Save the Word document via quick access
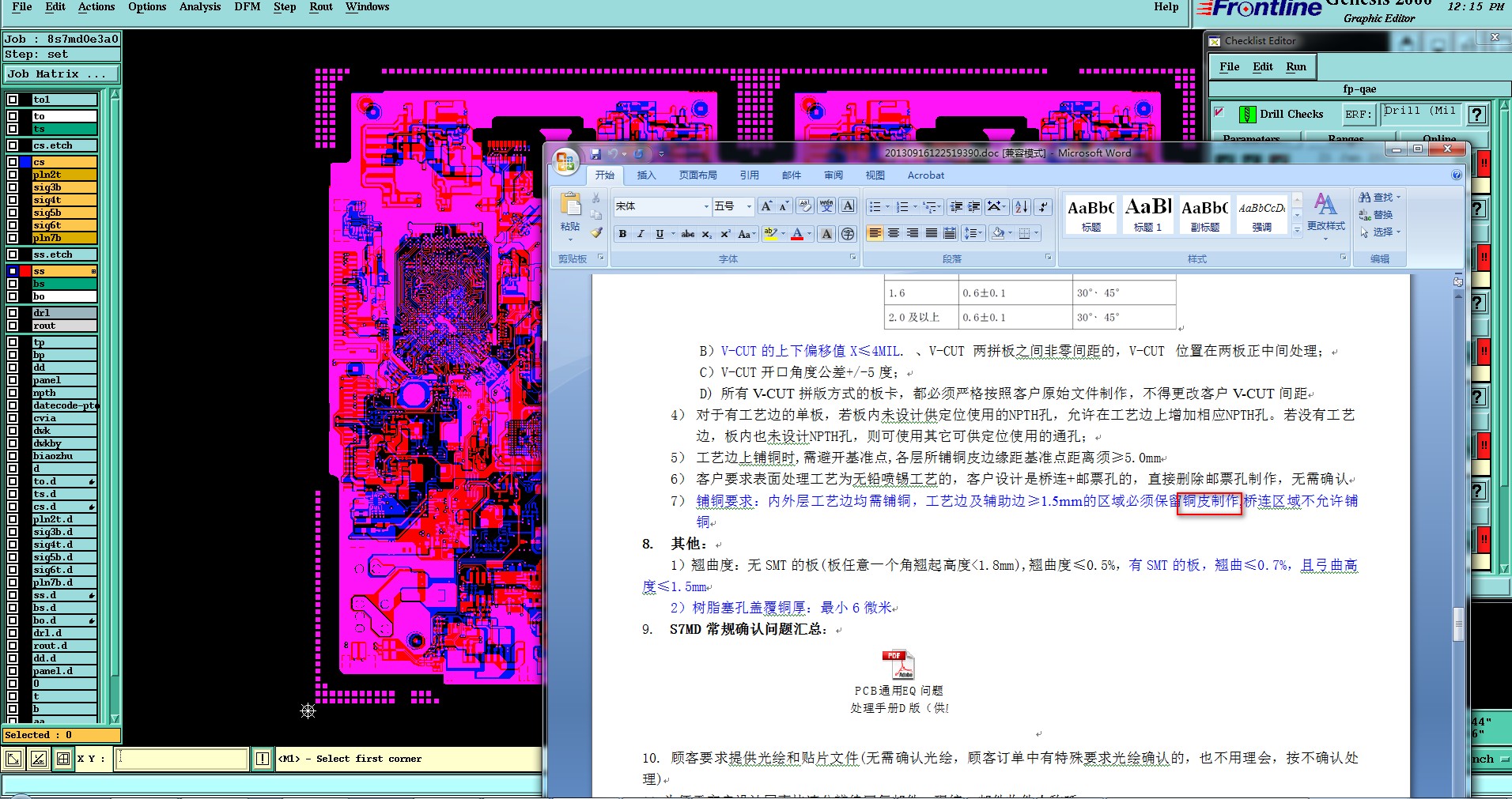 point(595,154)
